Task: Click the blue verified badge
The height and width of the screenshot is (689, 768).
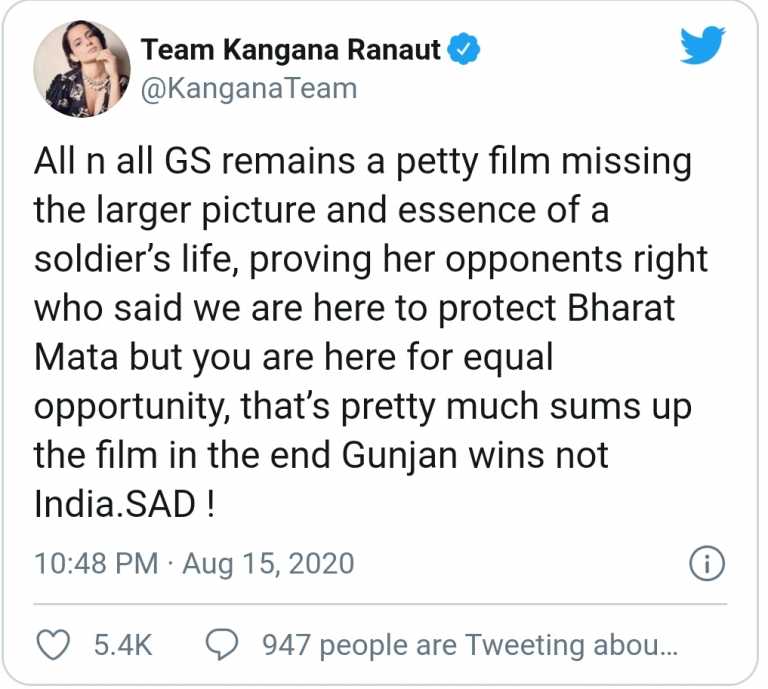Action: pyautogui.click(x=464, y=49)
